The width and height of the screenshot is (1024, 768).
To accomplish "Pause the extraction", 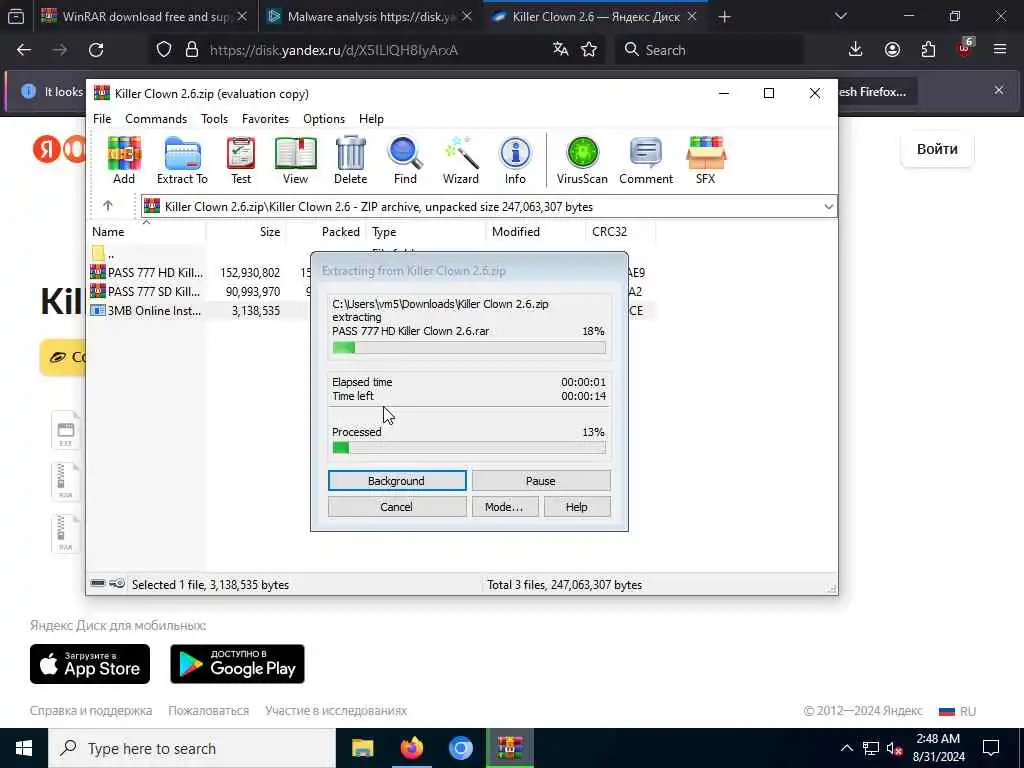I will tap(541, 481).
